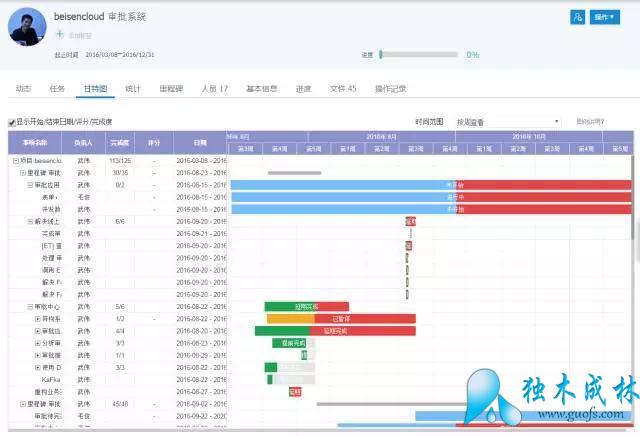Click the add-tag plus icon under project title
Viewport: 640px width, 436px height.
point(59,34)
